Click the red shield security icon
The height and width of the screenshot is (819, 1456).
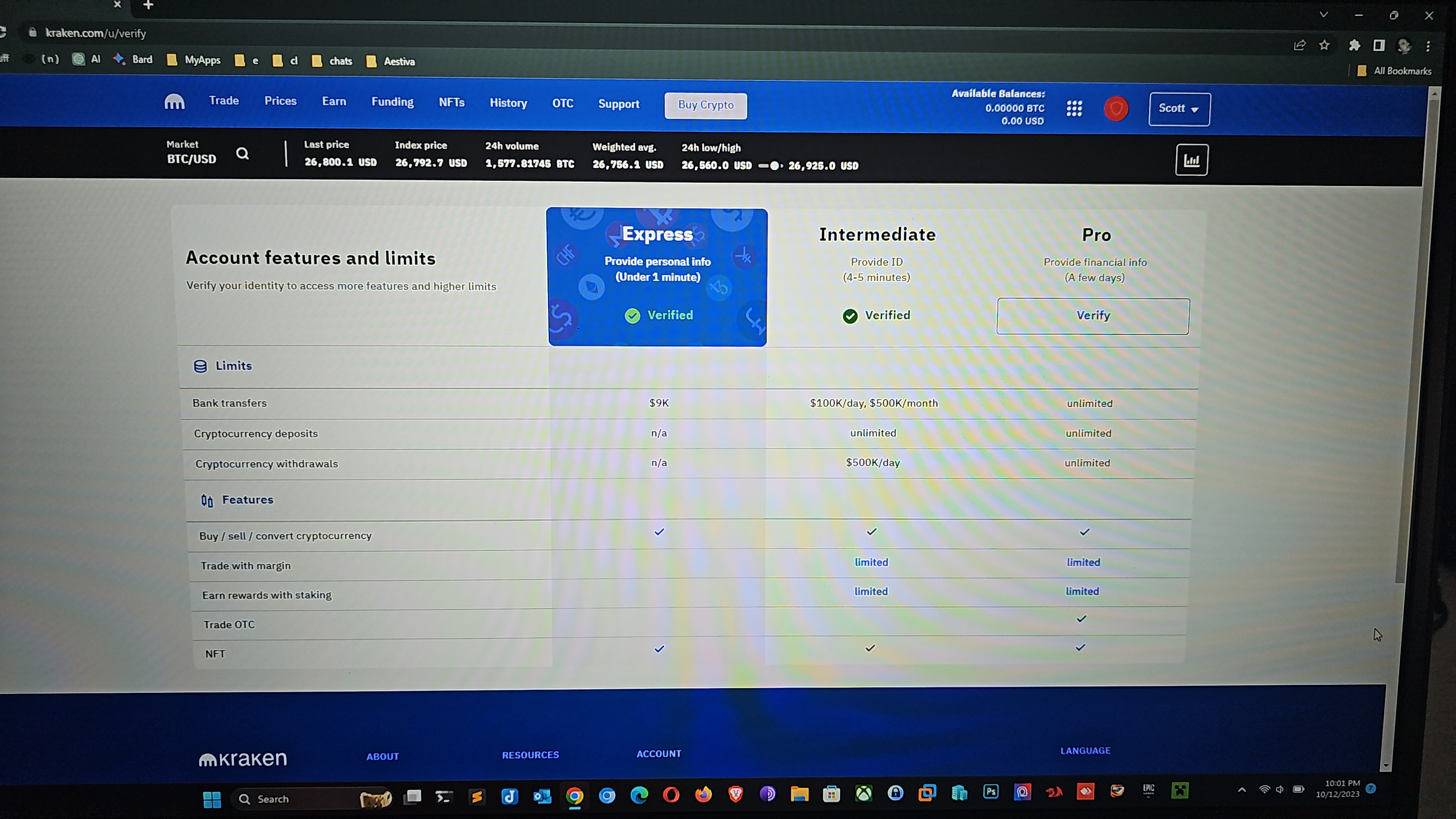(1116, 109)
